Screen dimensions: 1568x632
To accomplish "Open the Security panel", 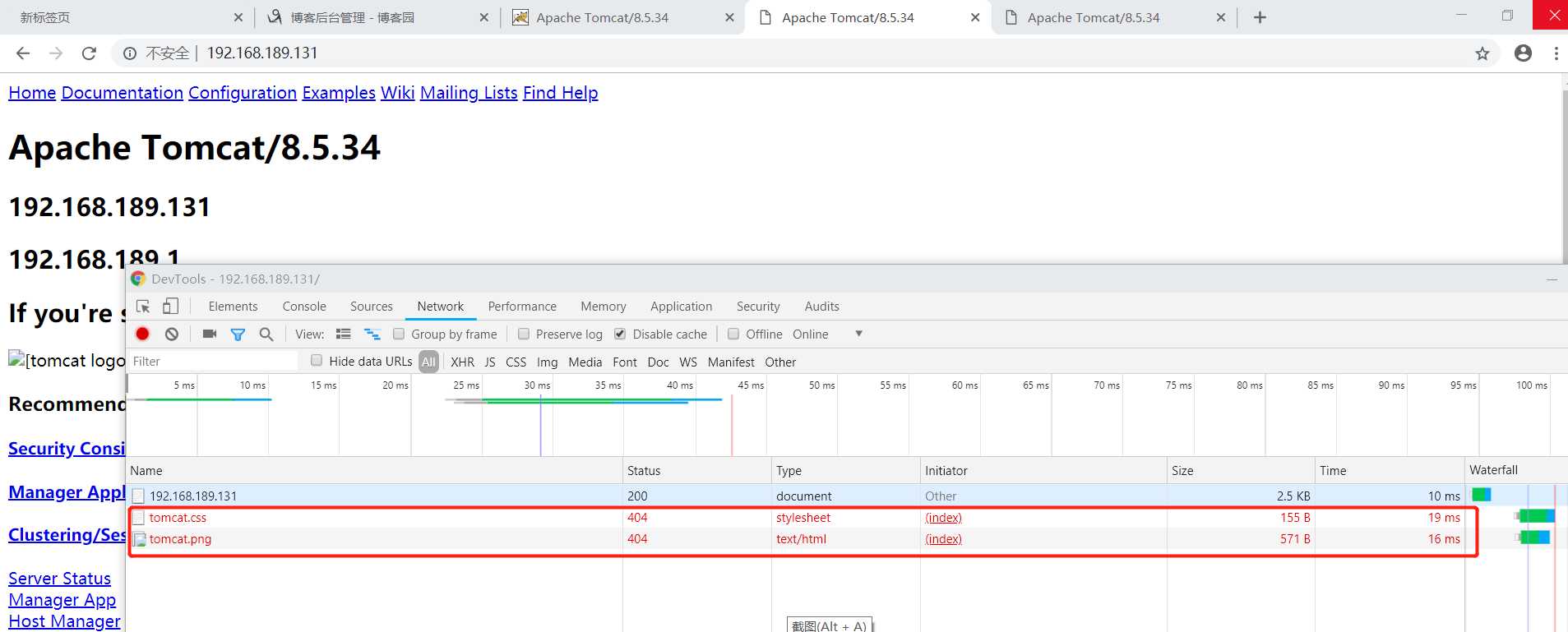I will coord(758,307).
